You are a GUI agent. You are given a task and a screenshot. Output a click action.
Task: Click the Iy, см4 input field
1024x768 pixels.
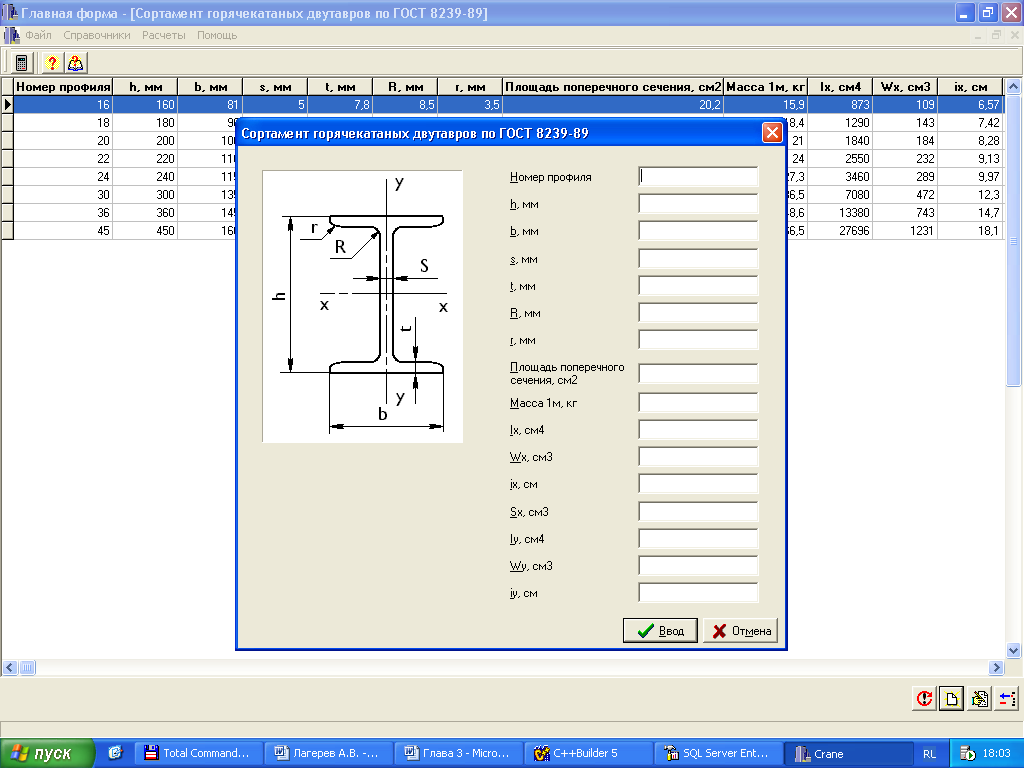(698, 539)
